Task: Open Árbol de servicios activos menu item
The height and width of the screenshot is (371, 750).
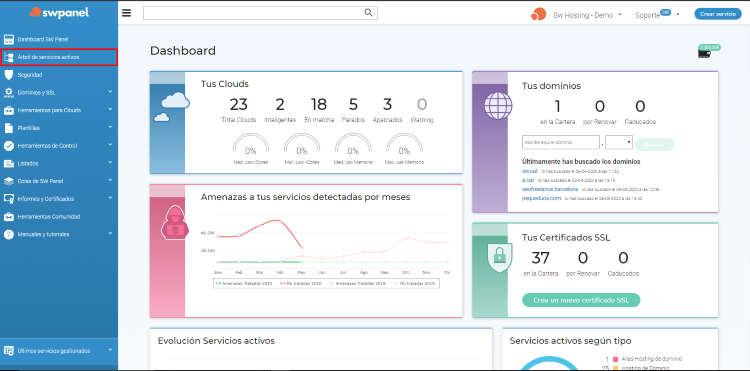Action: [x=59, y=57]
